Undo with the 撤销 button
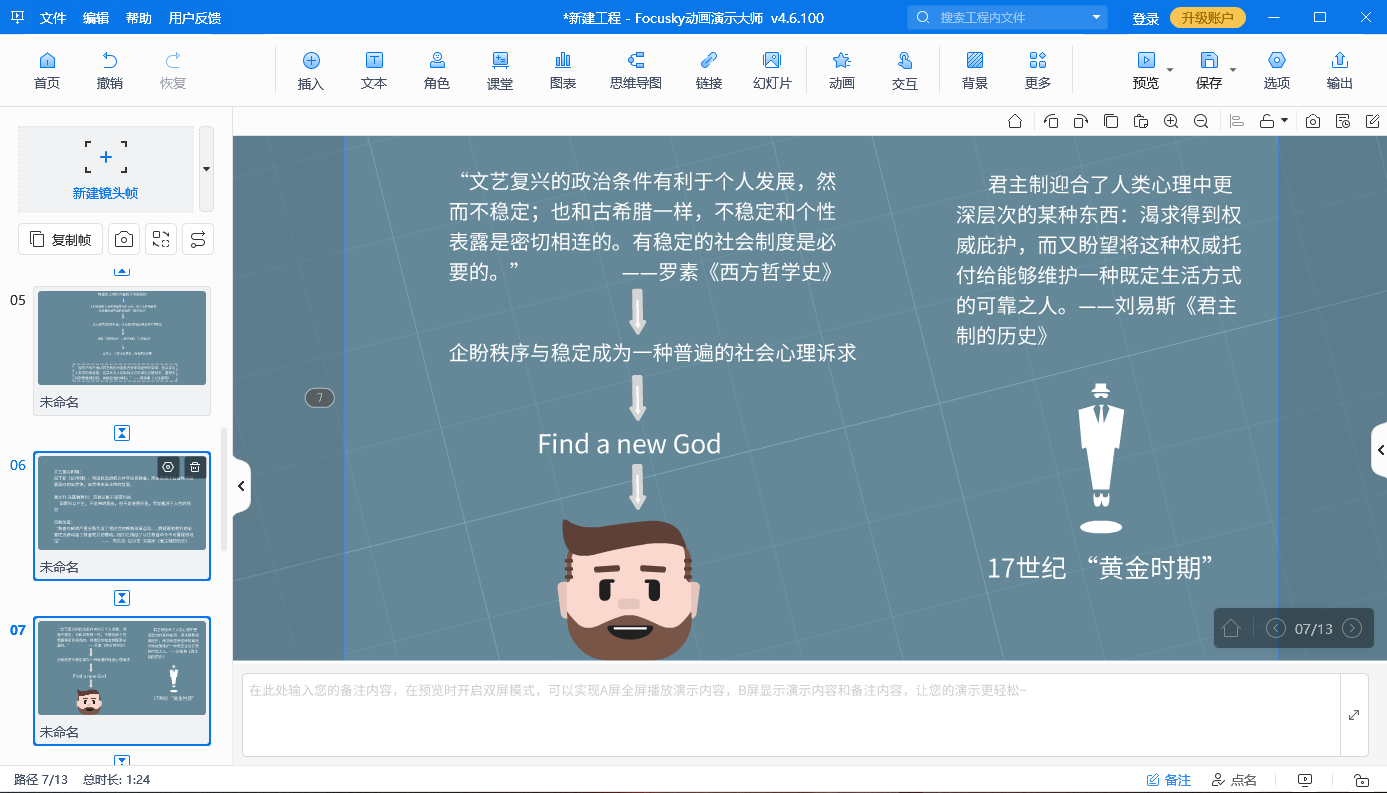Viewport: 1387px width, 793px height. click(x=110, y=70)
